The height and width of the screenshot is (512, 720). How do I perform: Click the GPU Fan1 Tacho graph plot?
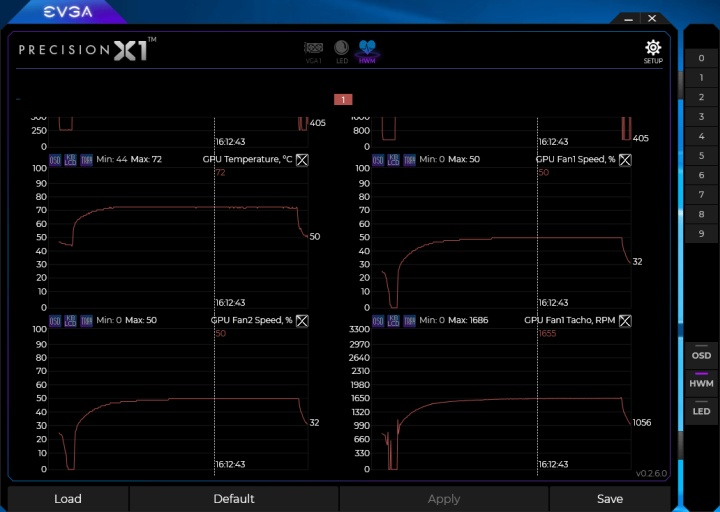point(501,399)
